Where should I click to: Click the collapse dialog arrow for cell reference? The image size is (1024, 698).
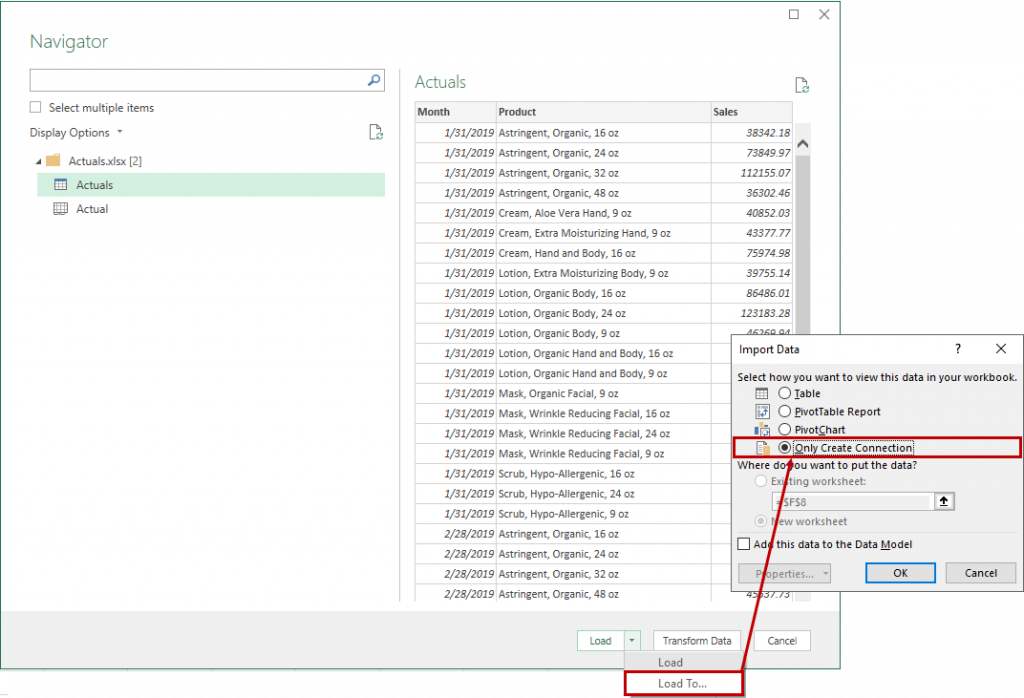click(943, 501)
